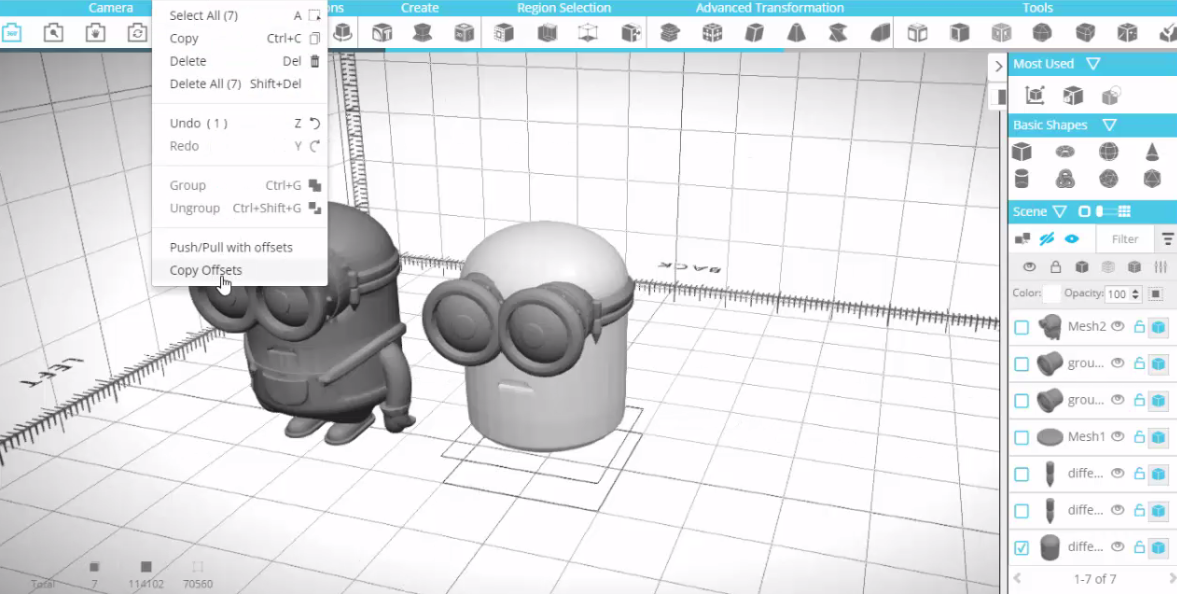Hide the Mesh1 object with its eye
Viewport: 1177px width, 594px height.
[x=1118, y=436]
